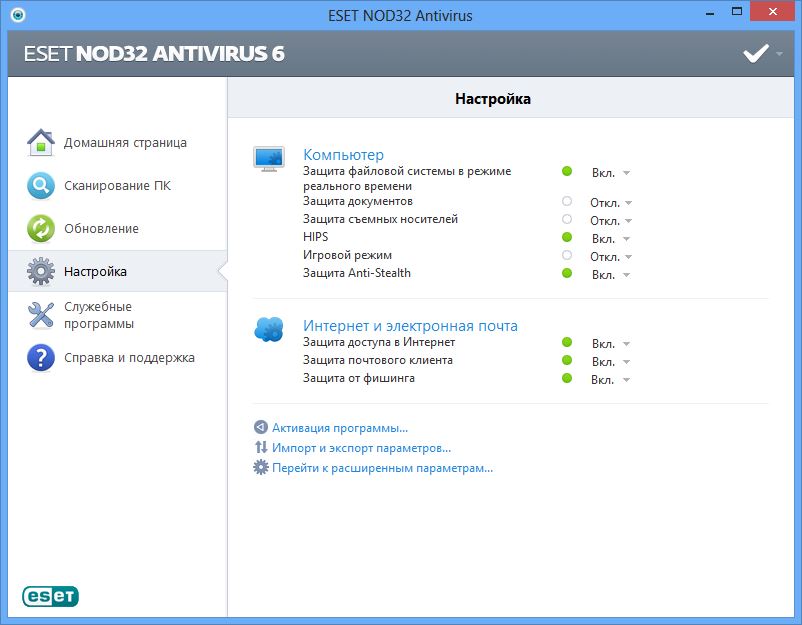The width and height of the screenshot is (802, 625).
Task: Open the Импорт и экспорт параметров... link
Action: click(361, 448)
